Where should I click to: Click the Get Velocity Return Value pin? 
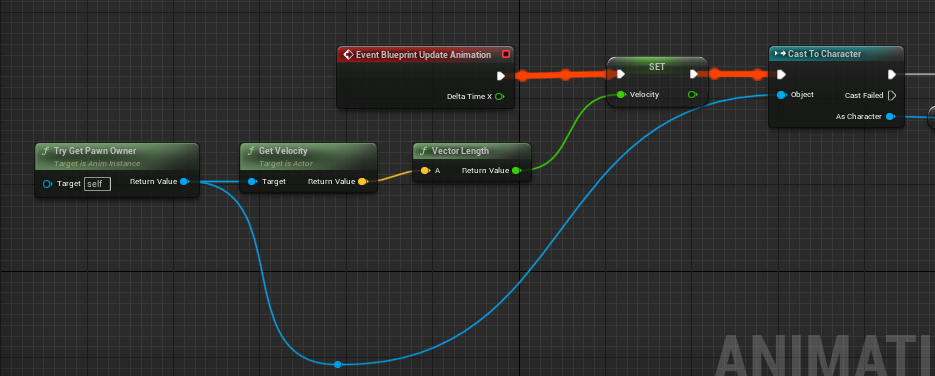click(x=363, y=181)
